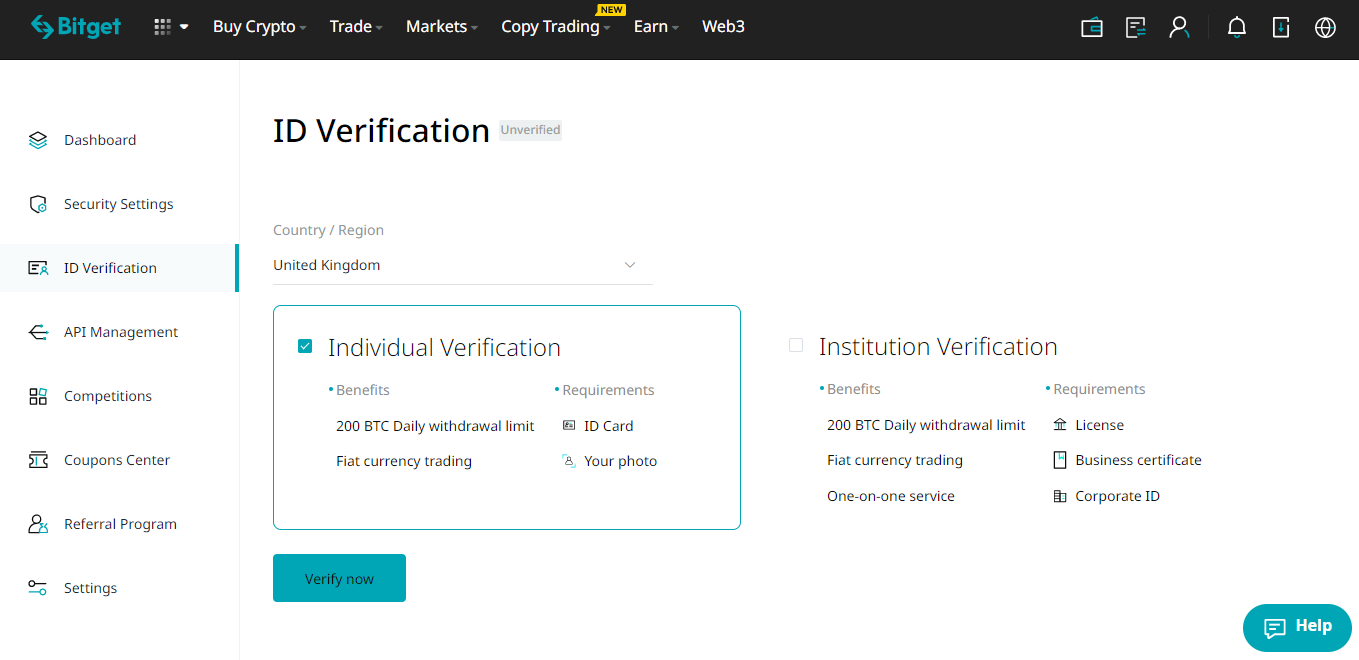
Task: Open Competitions in the sidebar
Action: (x=119, y=396)
